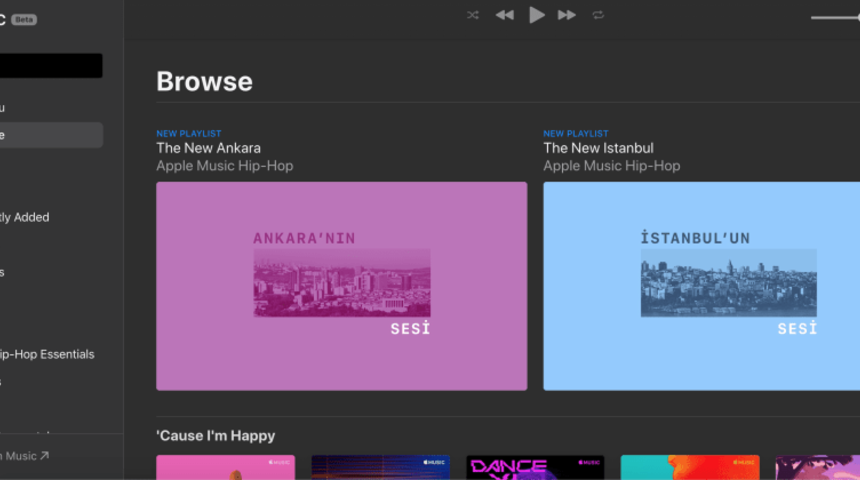Open the dark blue striped playlist thumbnail
The image size is (860, 480).
(x=381, y=467)
